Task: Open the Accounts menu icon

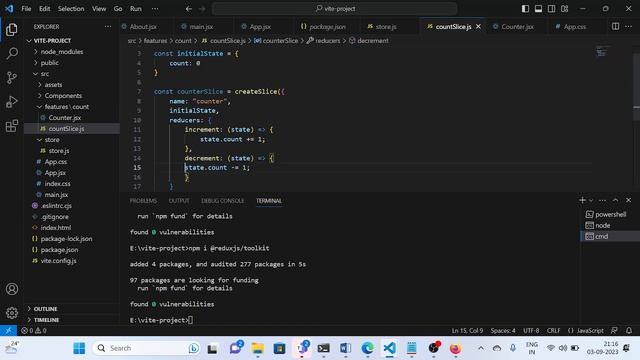Action: (12, 289)
